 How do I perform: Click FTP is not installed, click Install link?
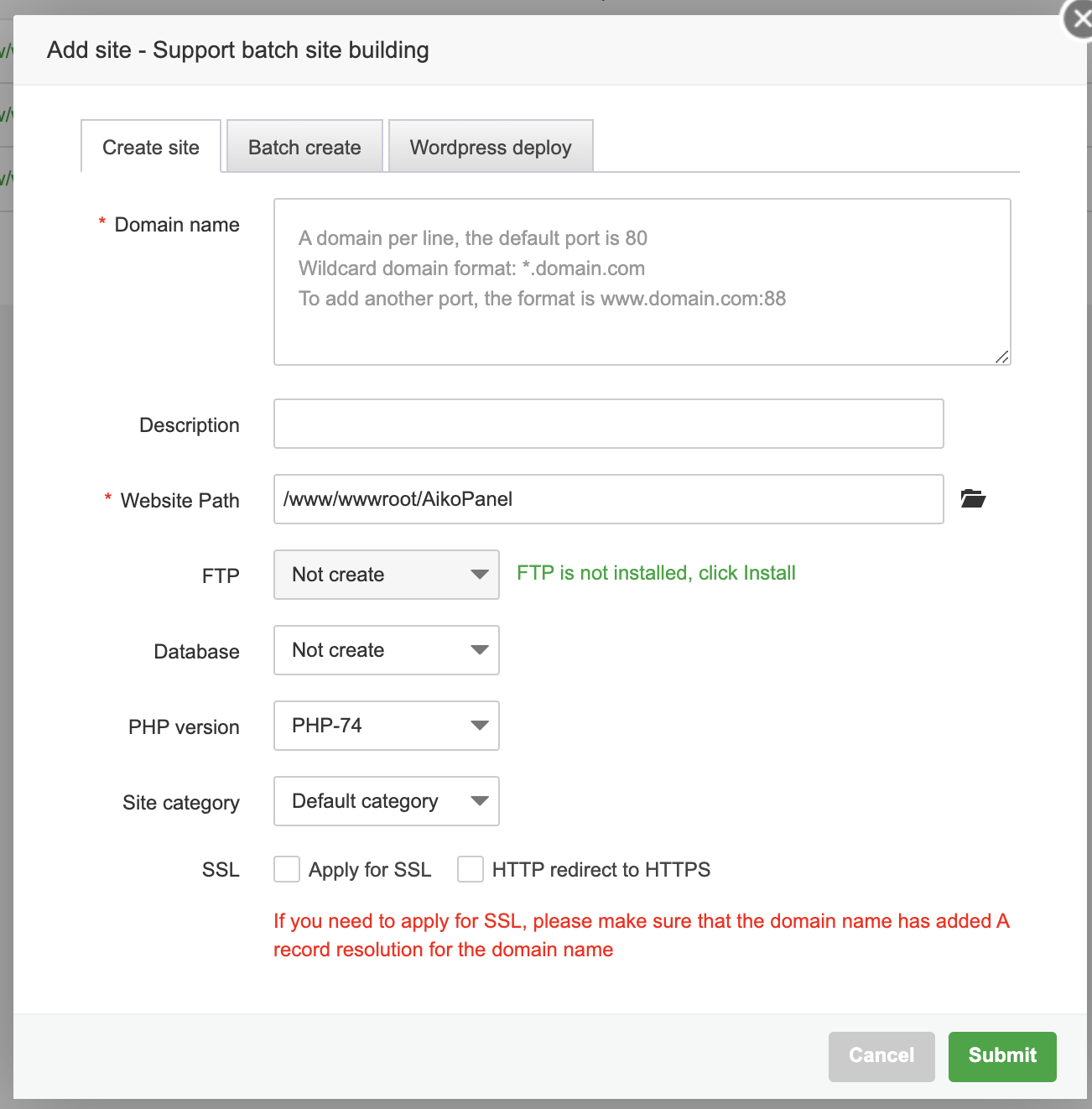click(656, 573)
